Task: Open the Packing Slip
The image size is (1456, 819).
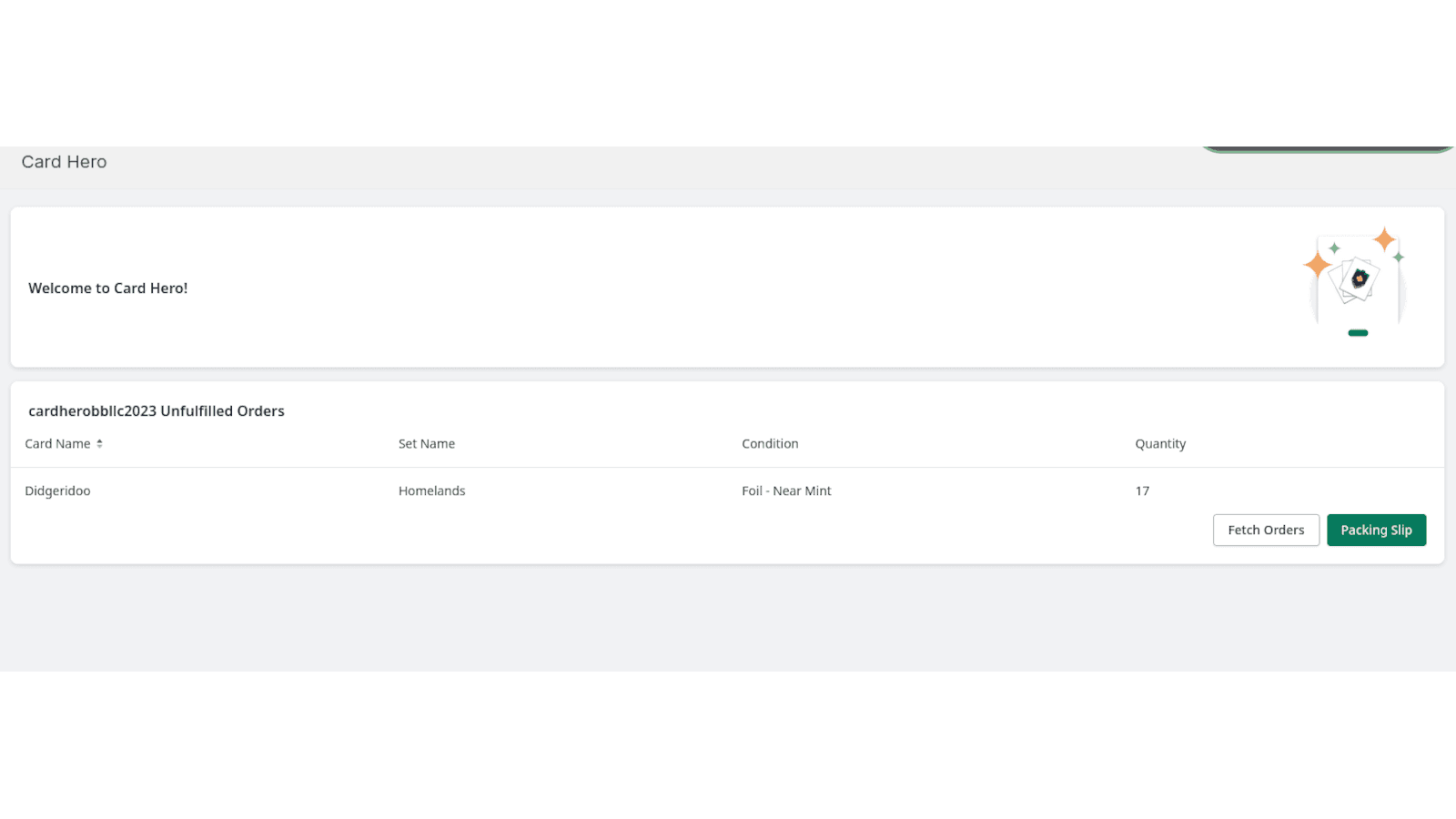Action: click(1375, 531)
